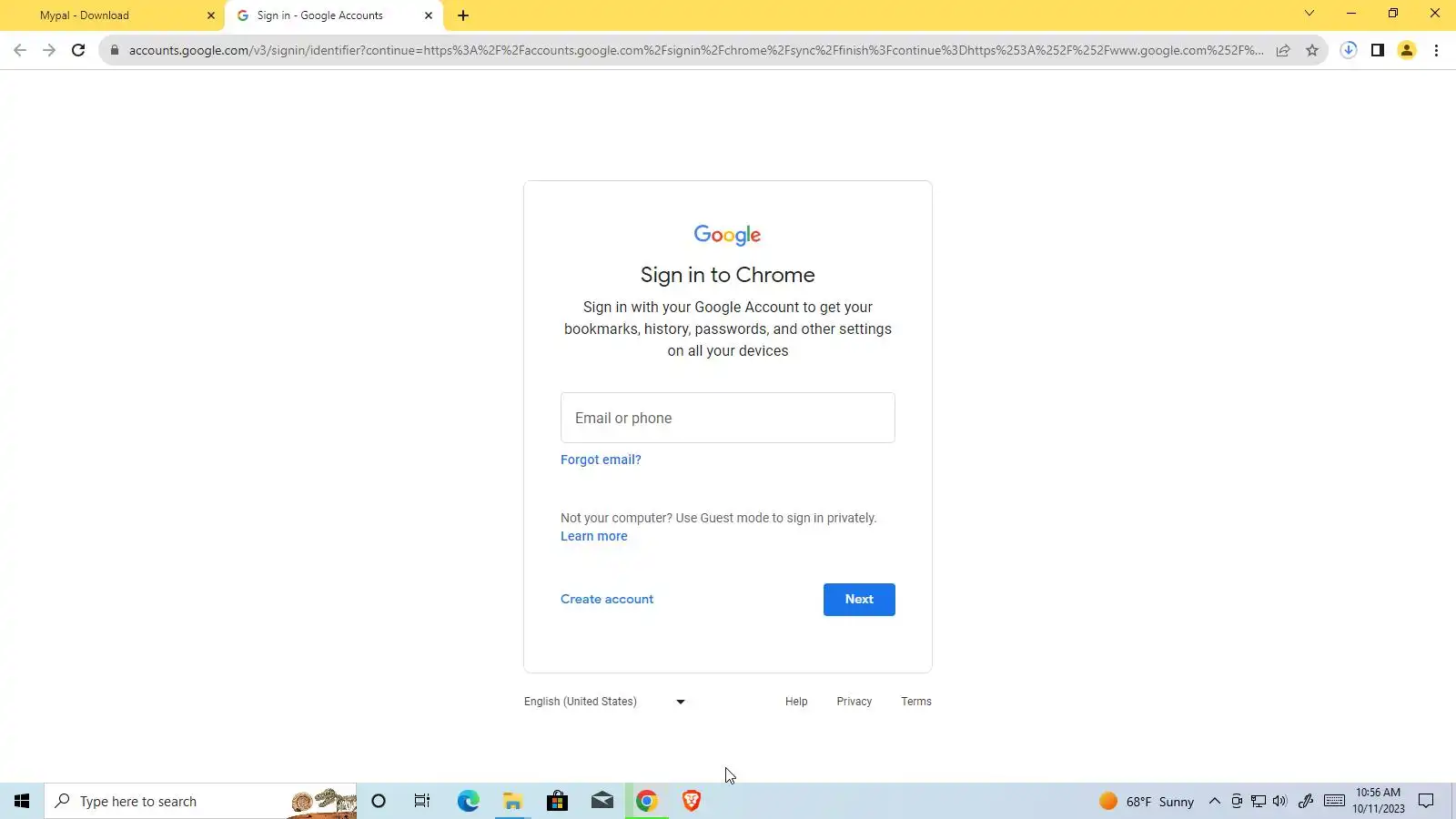The height and width of the screenshot is (819, 1456).
Task: Click the Google logo
Action: 727,235
